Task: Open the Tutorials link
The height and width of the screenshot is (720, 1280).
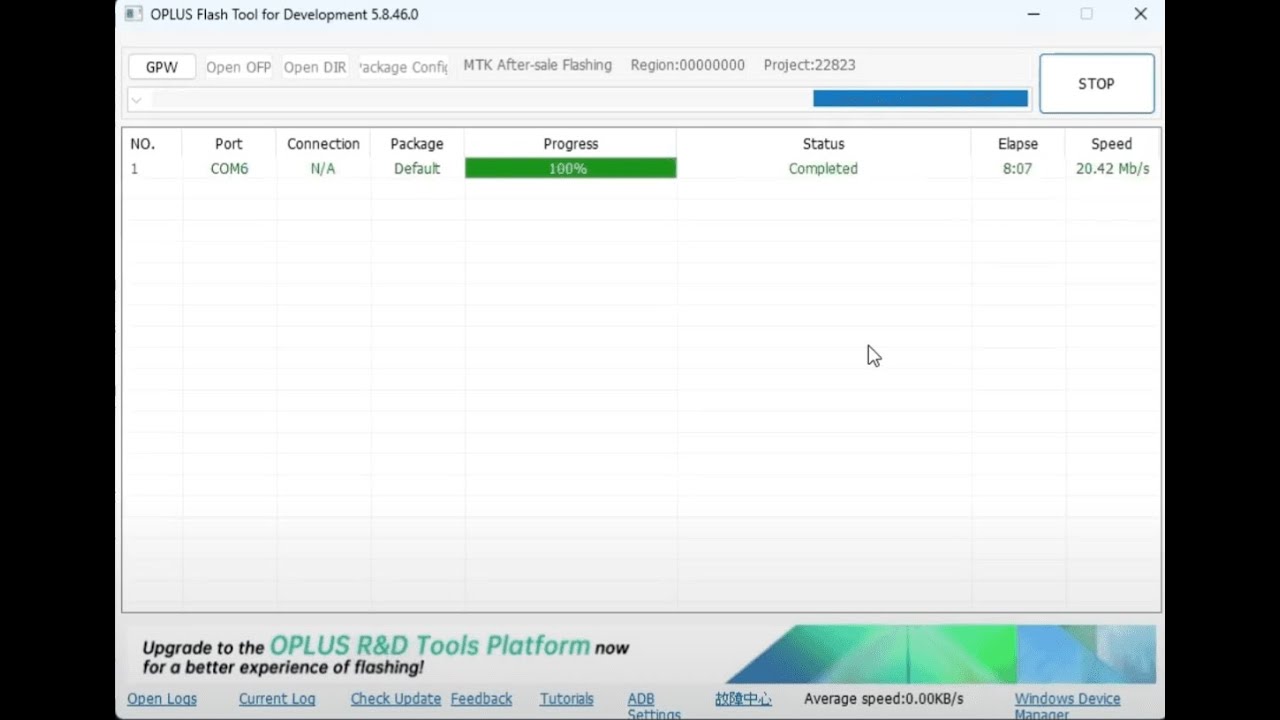Action: (x=567, y=699)
